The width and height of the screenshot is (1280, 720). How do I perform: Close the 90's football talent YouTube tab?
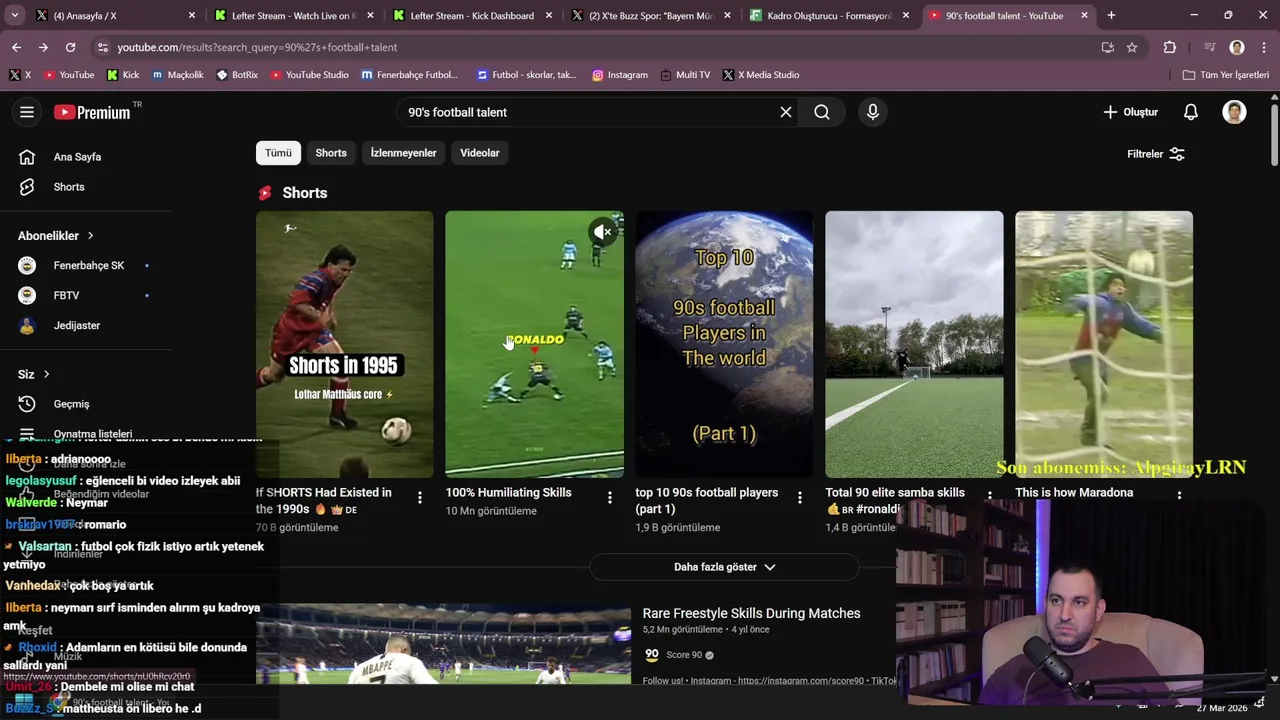[x=1084, y=16]
